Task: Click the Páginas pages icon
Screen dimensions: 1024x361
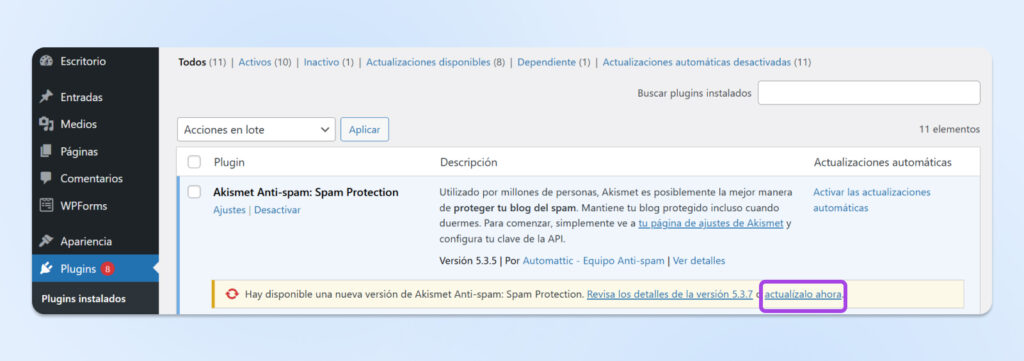Action: coord(46,151)
